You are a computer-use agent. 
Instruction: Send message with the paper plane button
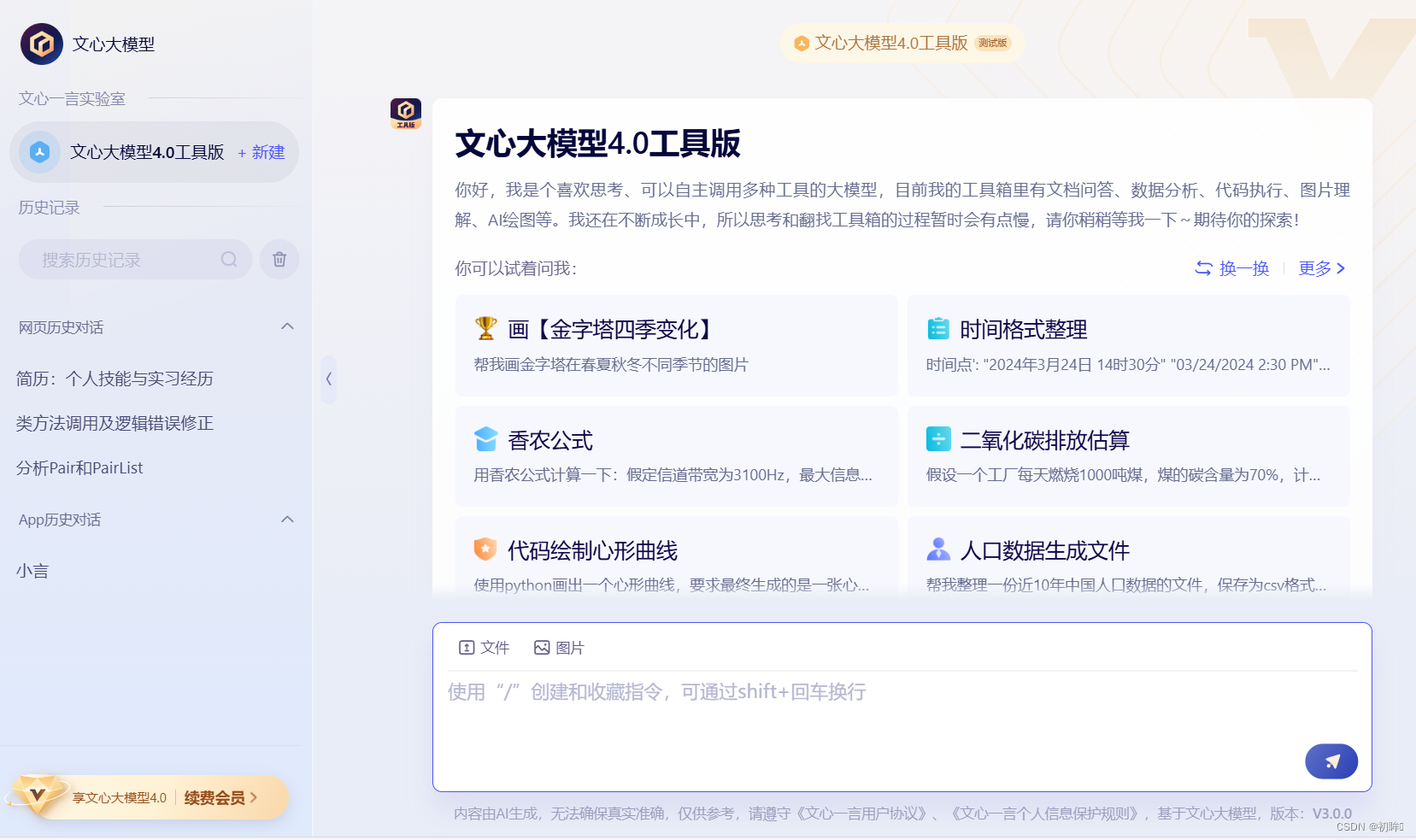pos(1331,761)
